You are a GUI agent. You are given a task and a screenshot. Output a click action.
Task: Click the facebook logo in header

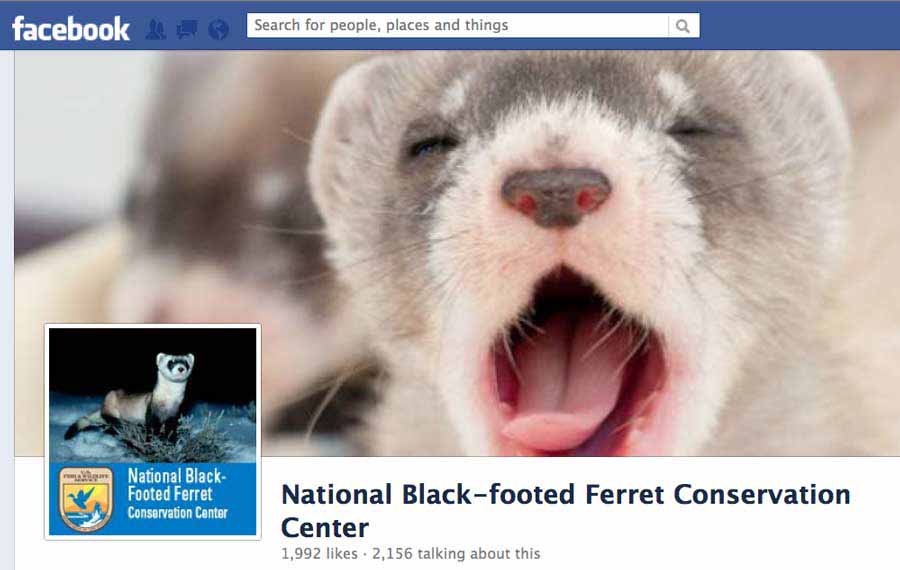click(71, 28)
